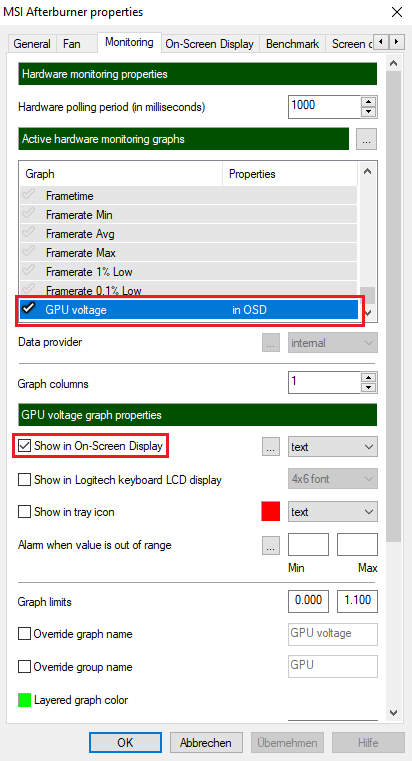Click main panel scrollbar up arrow

pyautogui.click(x=394, y=63)
